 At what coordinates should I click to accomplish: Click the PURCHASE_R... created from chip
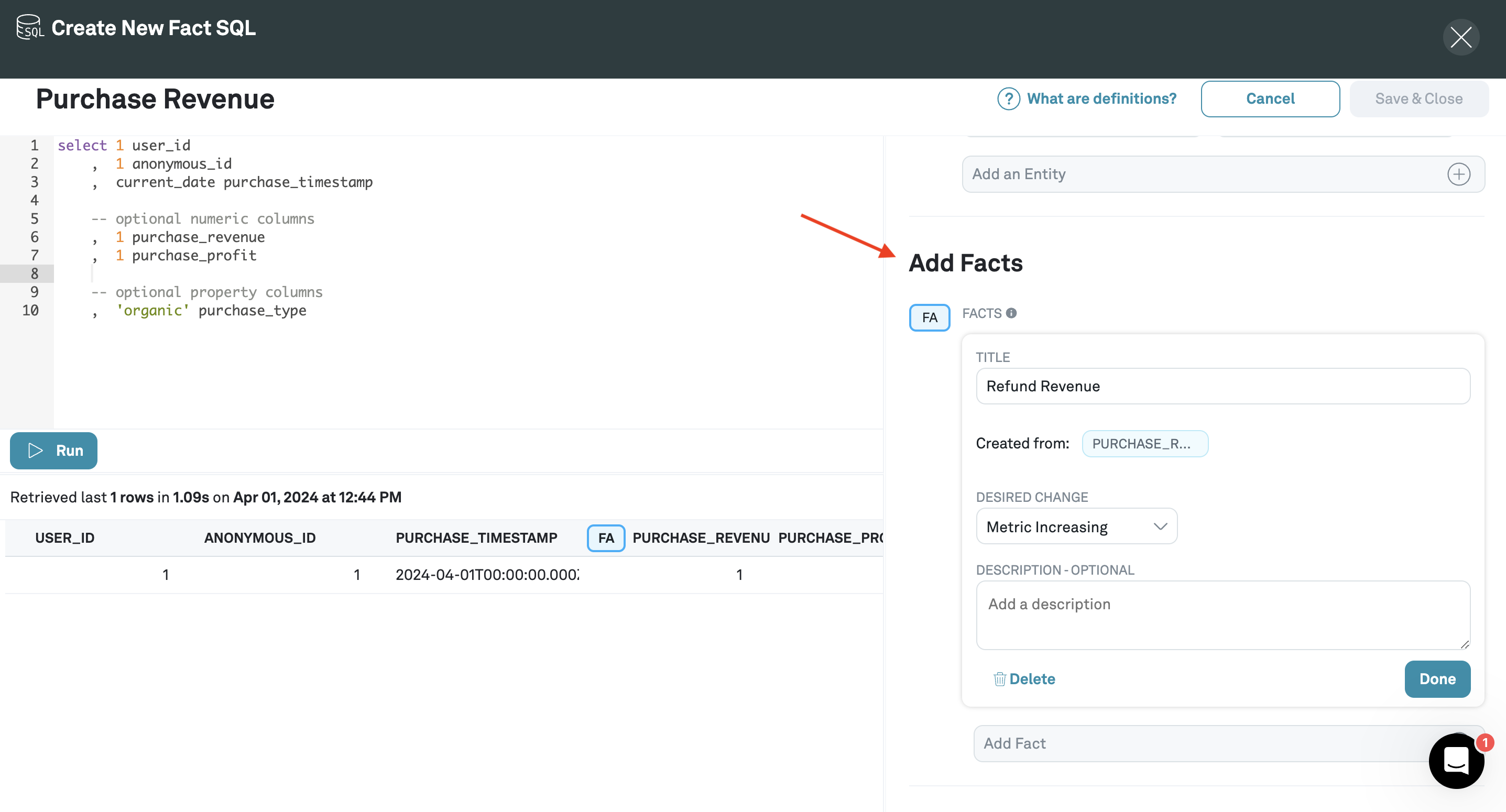[x=1144, y=444]
